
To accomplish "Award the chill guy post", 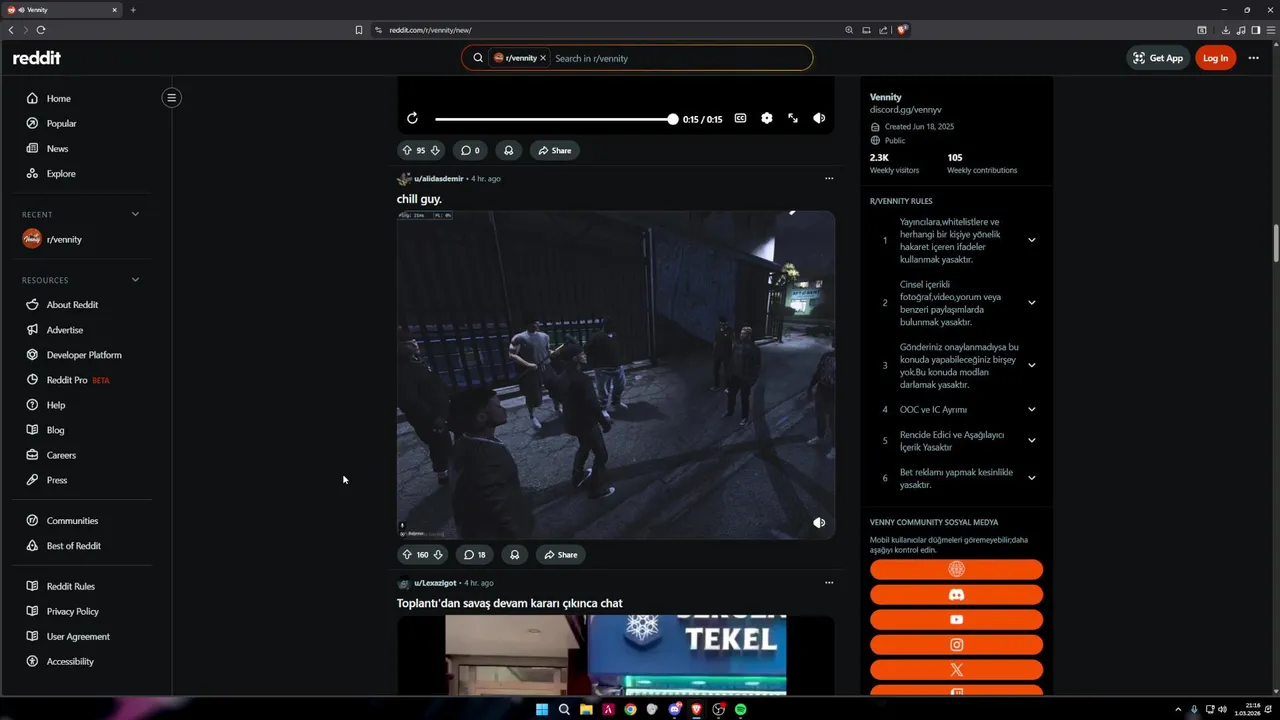I will pyautogui.click(x=515, y=555).
